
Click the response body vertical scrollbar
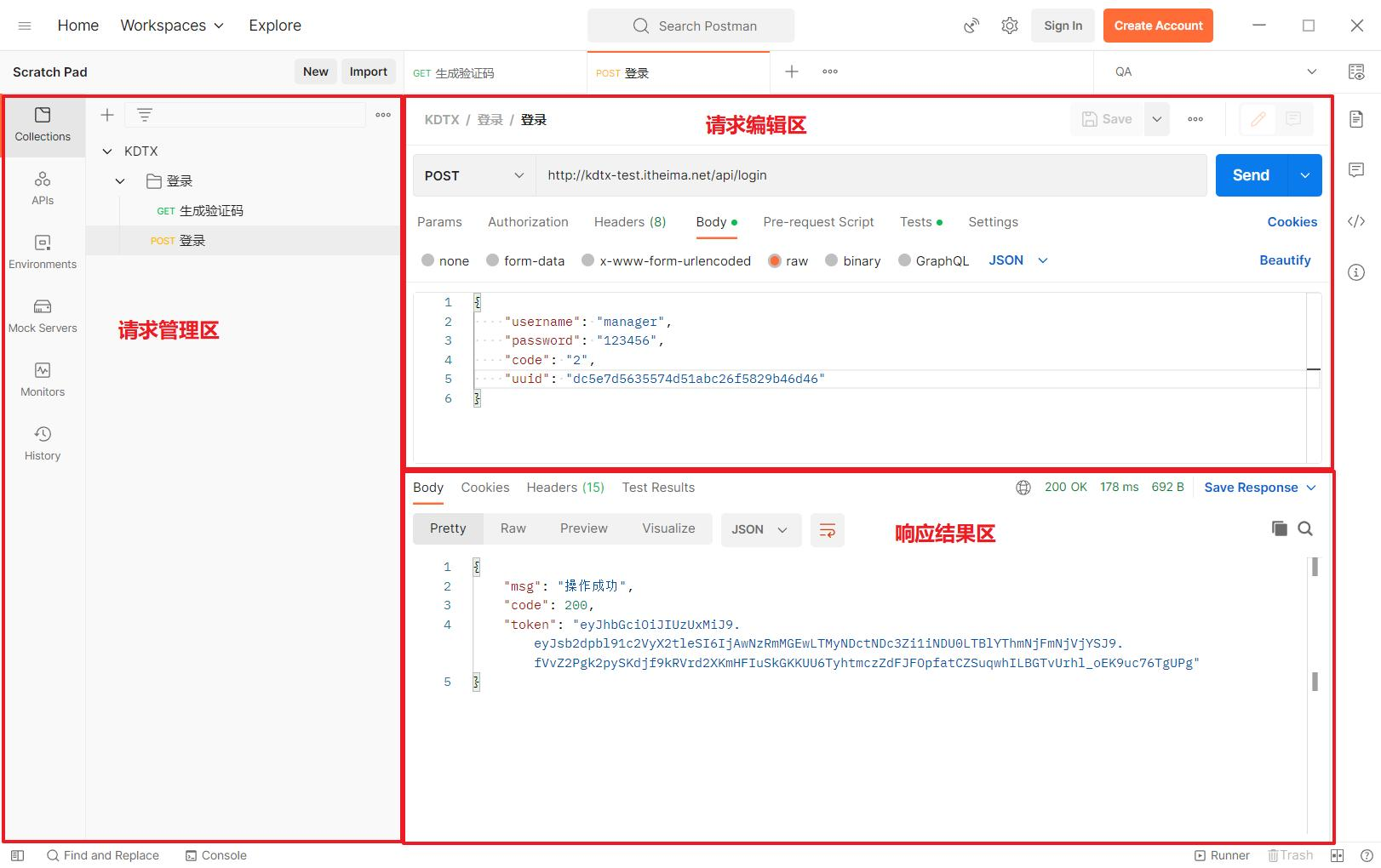tap(1315, 624)
